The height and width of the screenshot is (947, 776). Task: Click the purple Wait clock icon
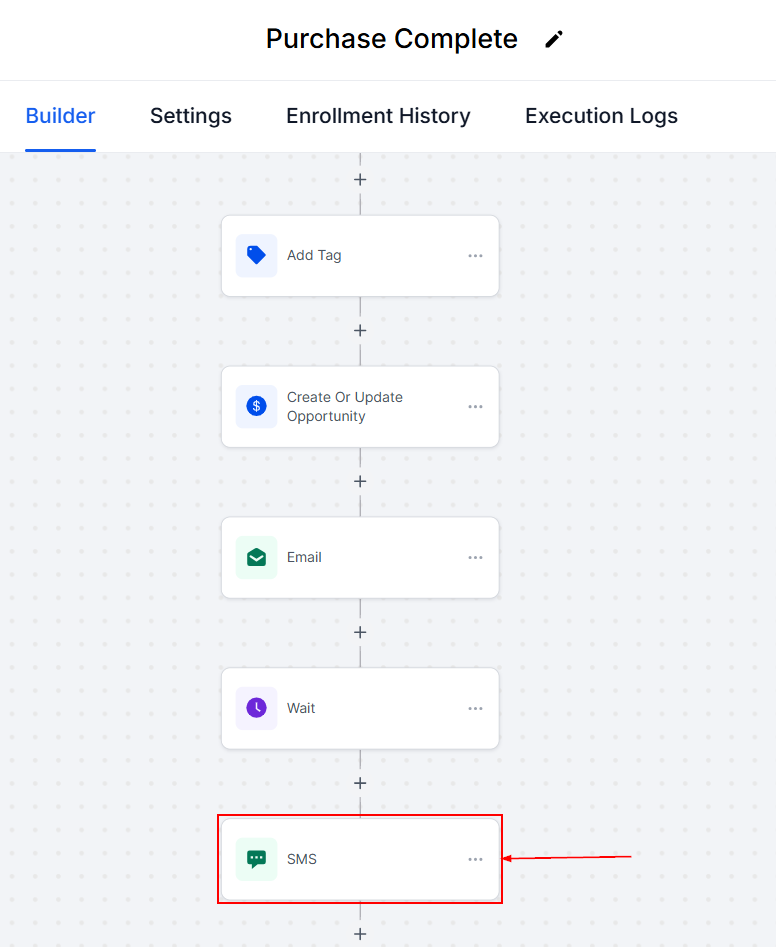pyautogui.click(x=256, y=708)
